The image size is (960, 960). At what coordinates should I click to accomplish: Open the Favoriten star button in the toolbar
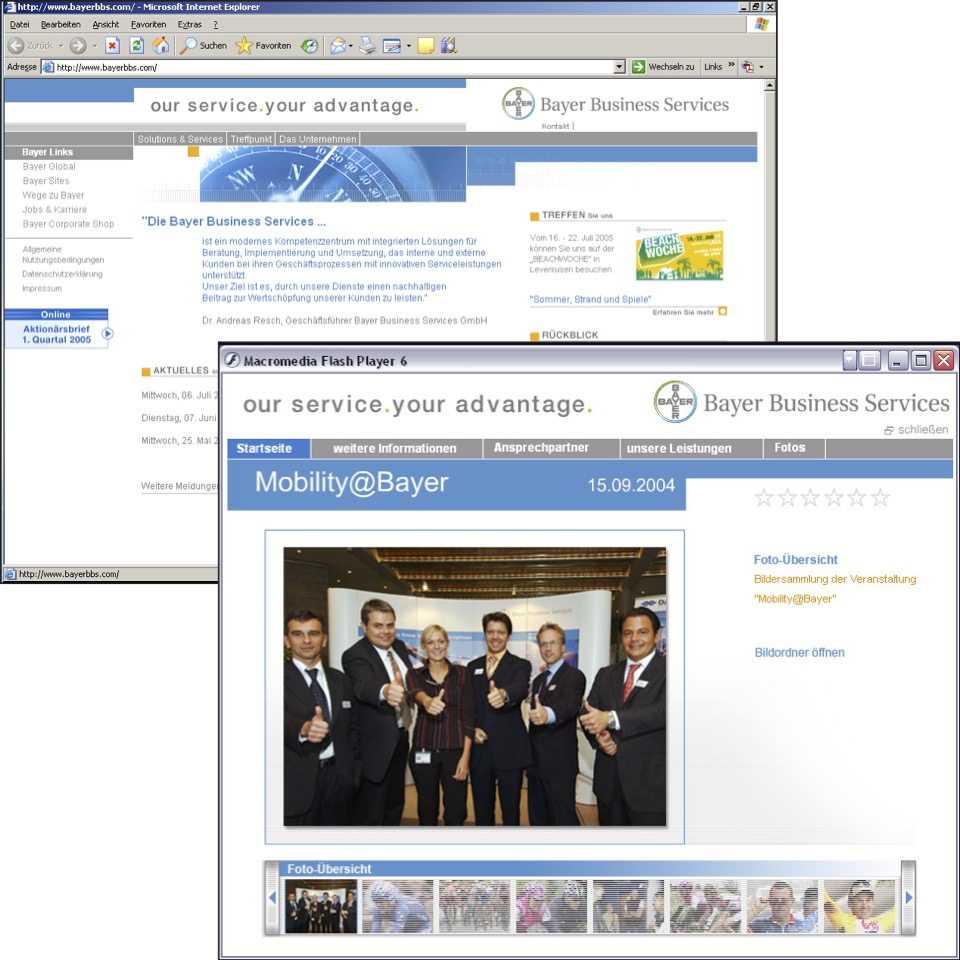[263, 45]
